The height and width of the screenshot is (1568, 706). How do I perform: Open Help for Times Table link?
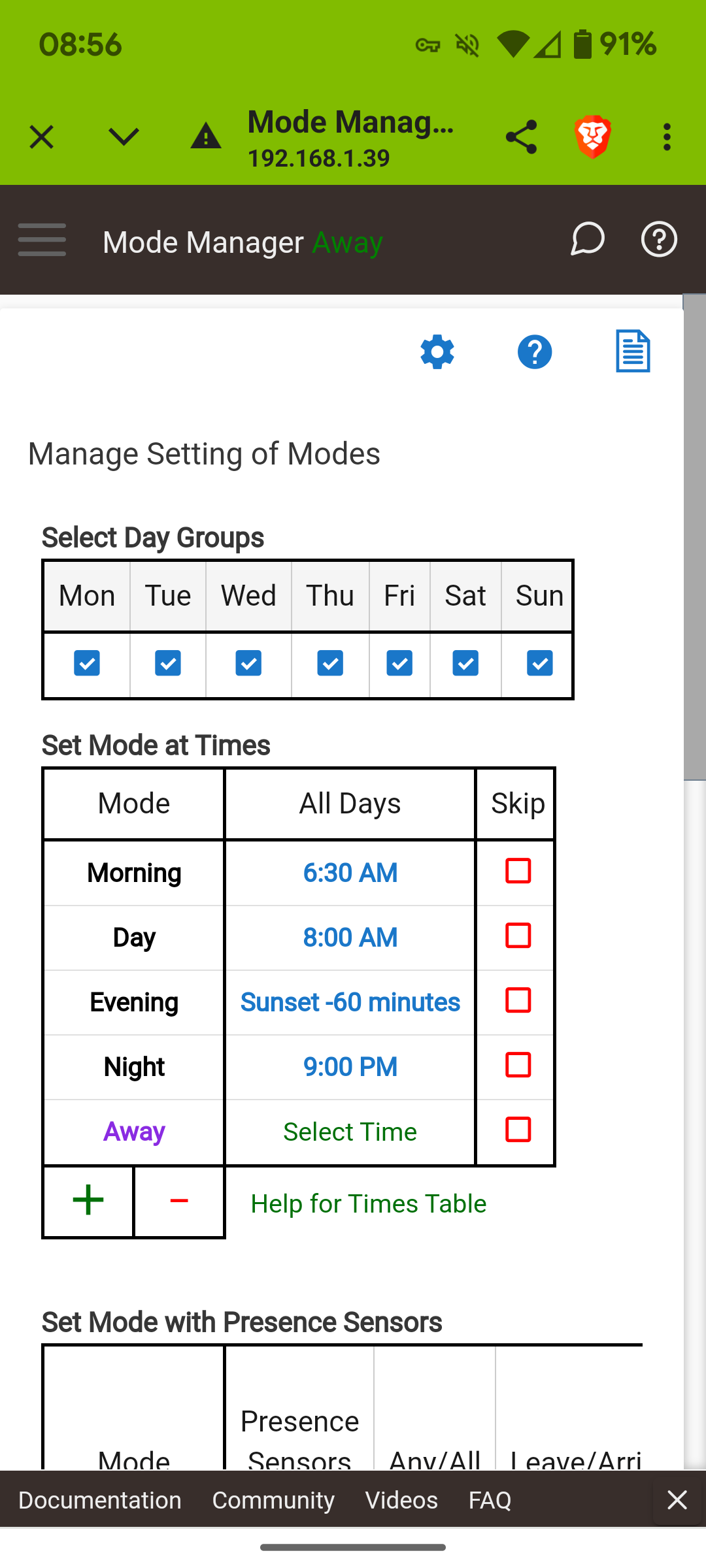pos(369,1203)
